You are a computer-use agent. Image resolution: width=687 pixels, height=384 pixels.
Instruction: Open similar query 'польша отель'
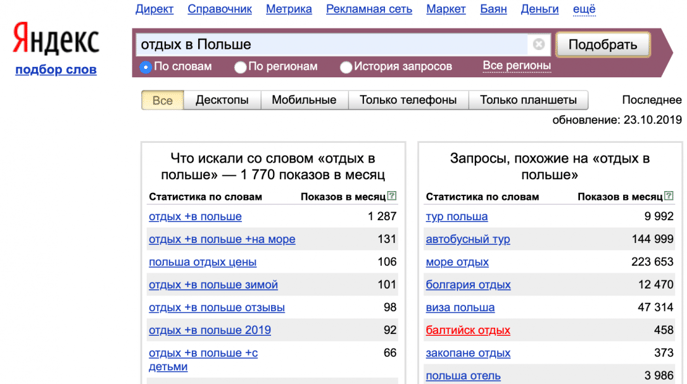point(463,376)
